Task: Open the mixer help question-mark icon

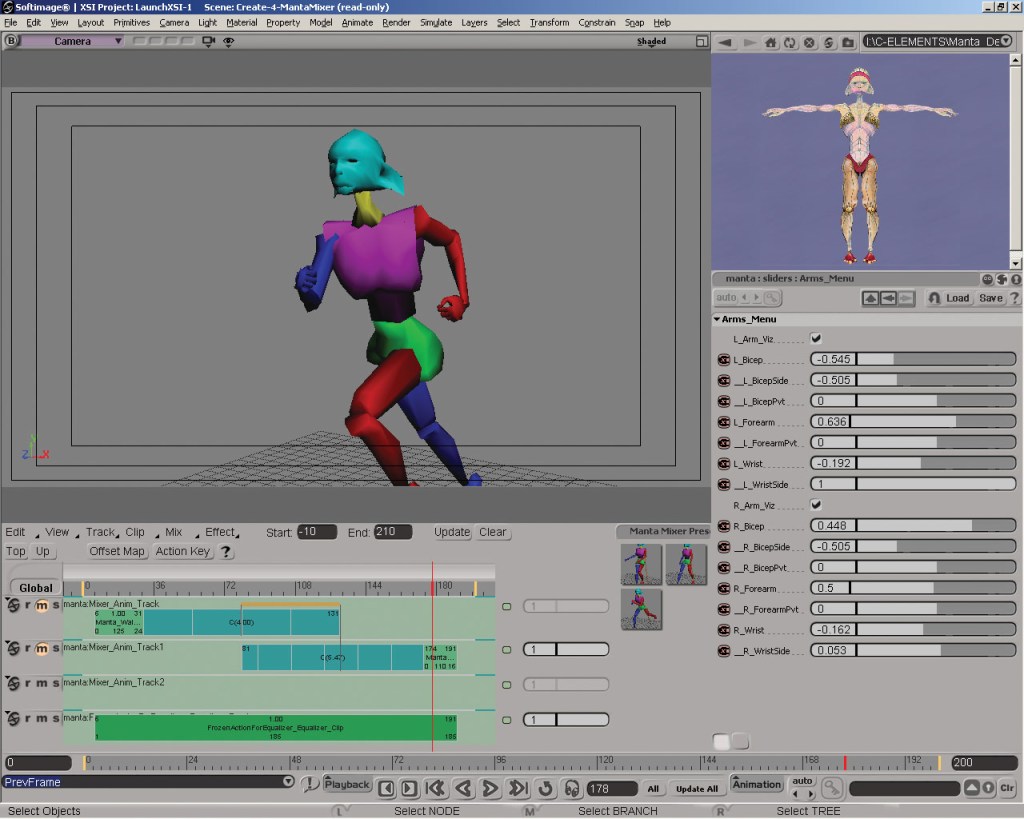Action: pos(226,551)
